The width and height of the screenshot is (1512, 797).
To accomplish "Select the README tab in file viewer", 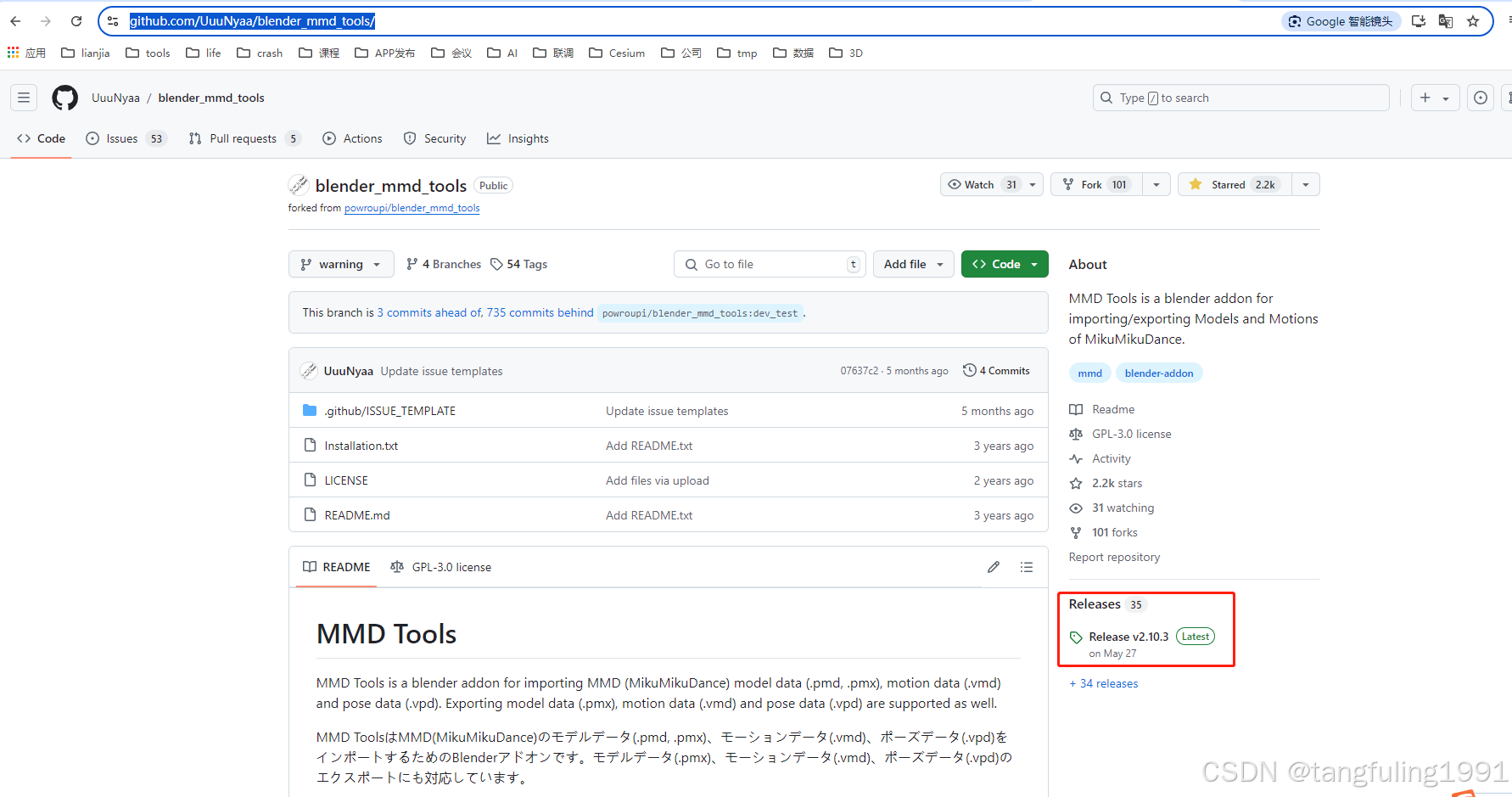I will point(337,567).
